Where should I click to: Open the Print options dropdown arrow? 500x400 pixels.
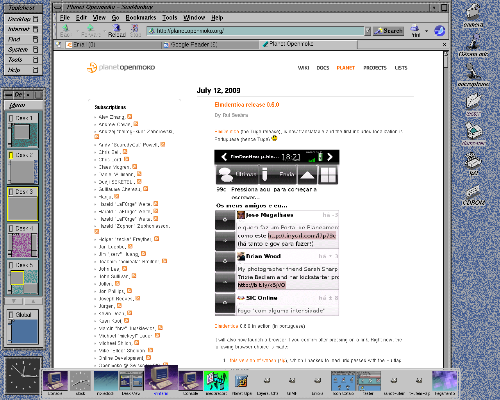426,31
